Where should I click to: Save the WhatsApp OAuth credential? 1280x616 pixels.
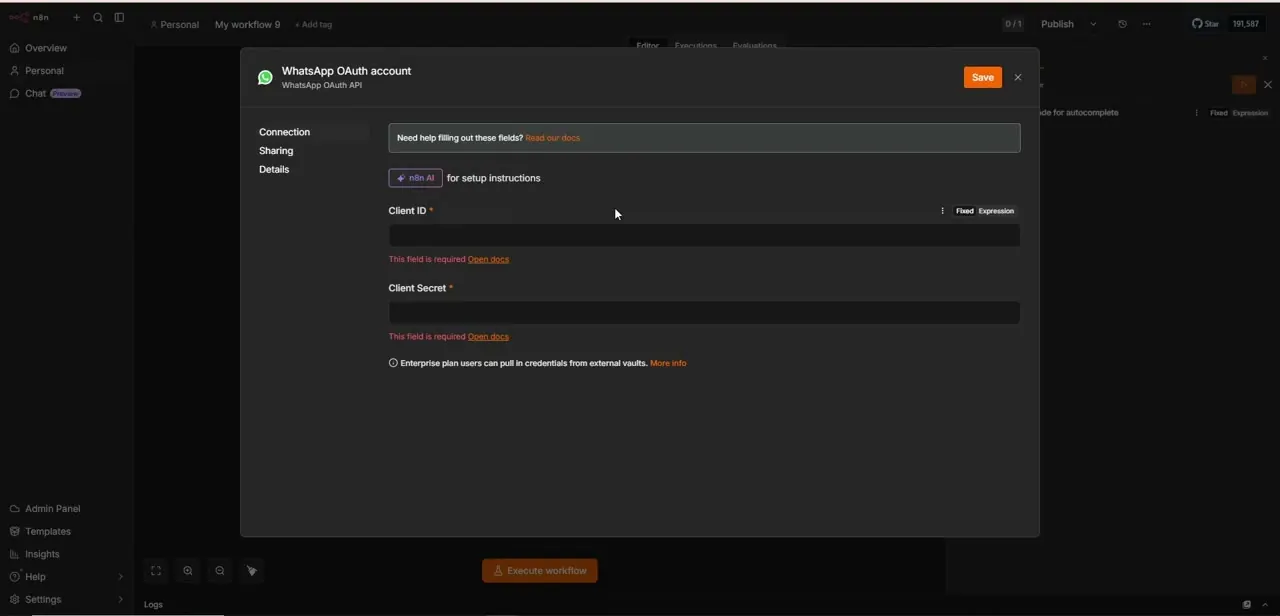(x=983, y=77)
